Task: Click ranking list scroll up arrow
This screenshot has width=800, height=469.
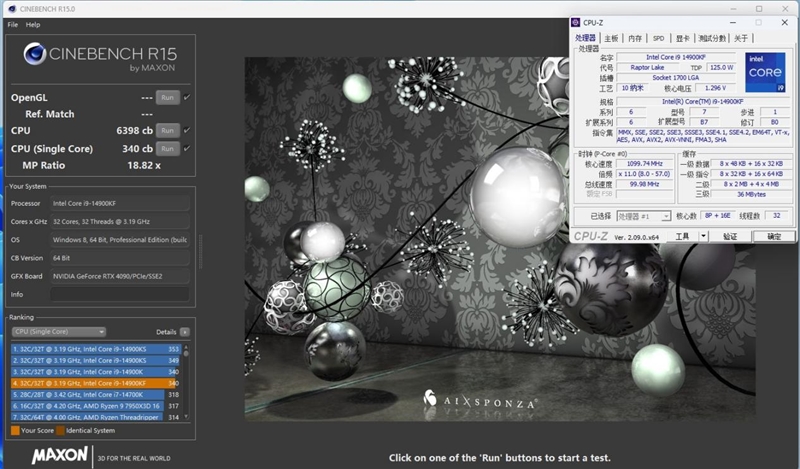Action: [186, 347]
